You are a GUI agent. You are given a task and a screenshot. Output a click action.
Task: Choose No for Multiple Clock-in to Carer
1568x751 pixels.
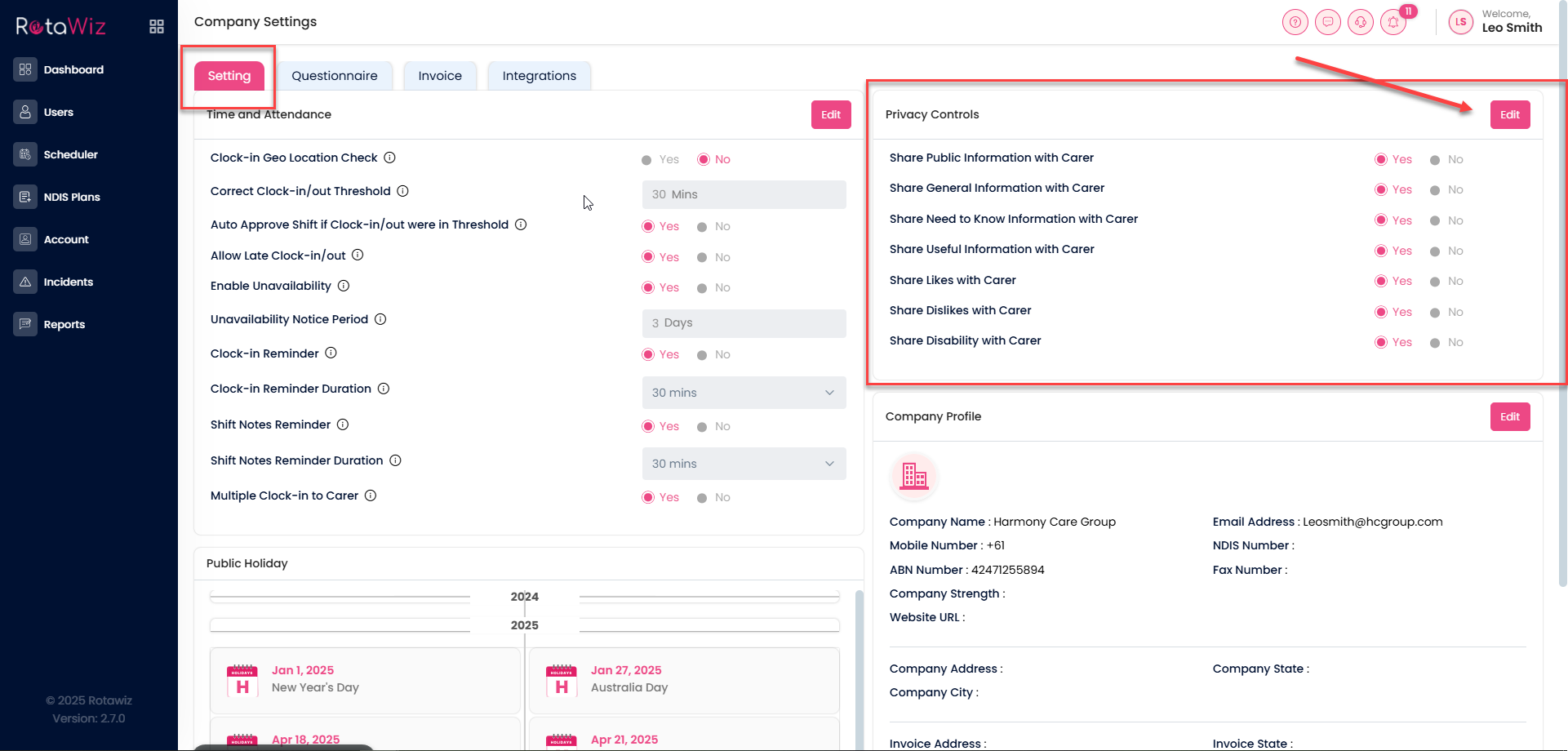tap(702, 498)
